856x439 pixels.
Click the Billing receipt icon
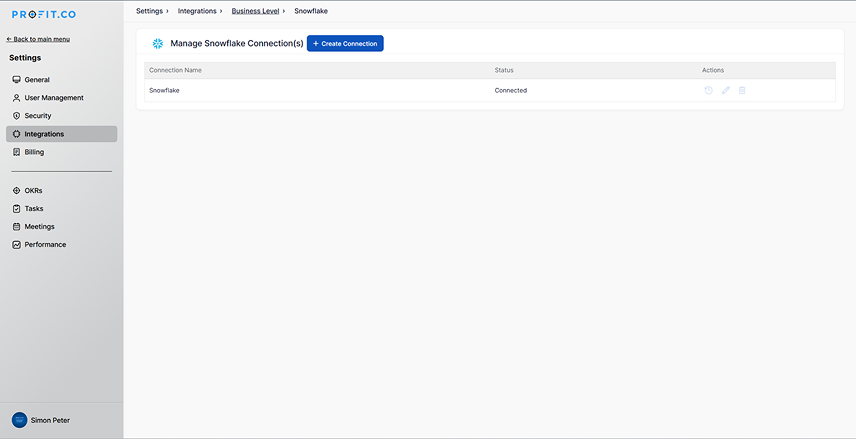(x=16, y=152)
